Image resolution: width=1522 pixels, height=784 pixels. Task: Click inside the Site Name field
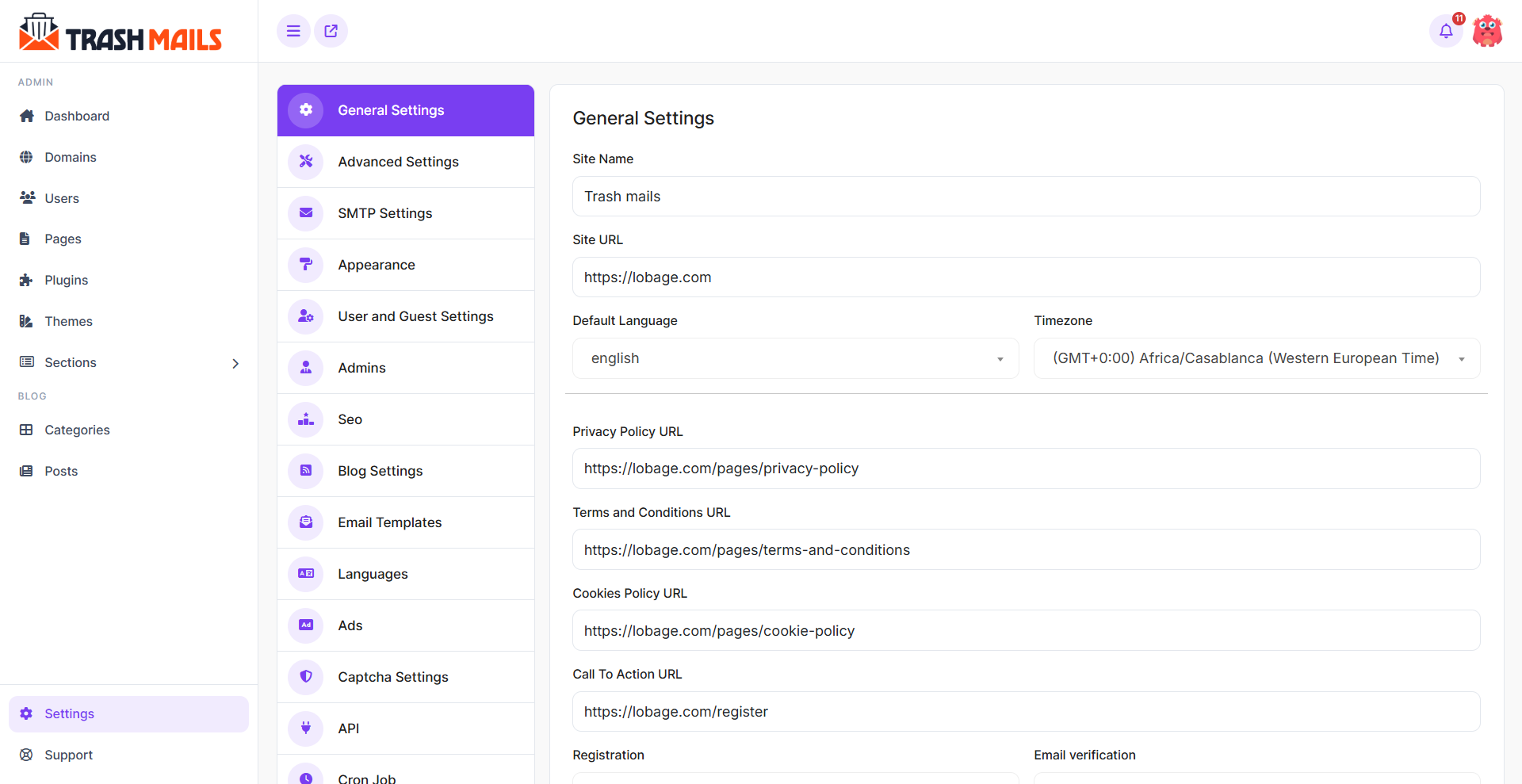click(1026, 196)
